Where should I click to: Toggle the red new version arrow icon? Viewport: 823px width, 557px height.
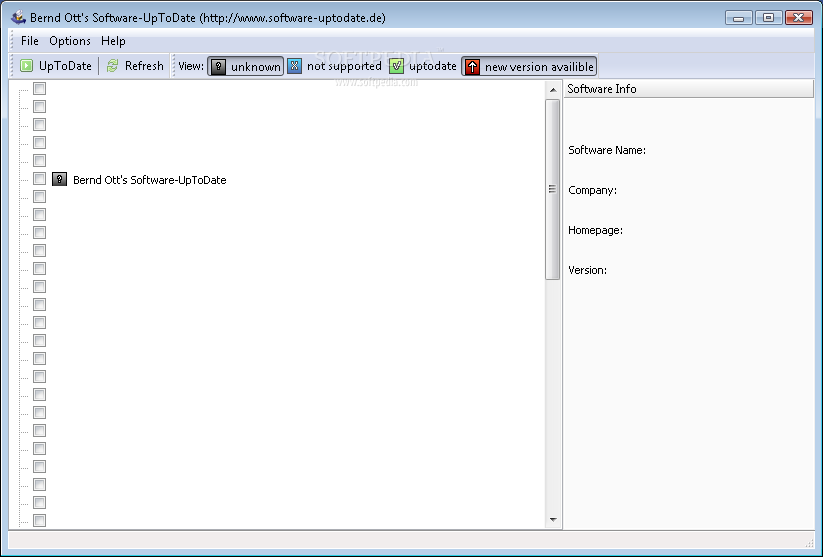point(472,67)
